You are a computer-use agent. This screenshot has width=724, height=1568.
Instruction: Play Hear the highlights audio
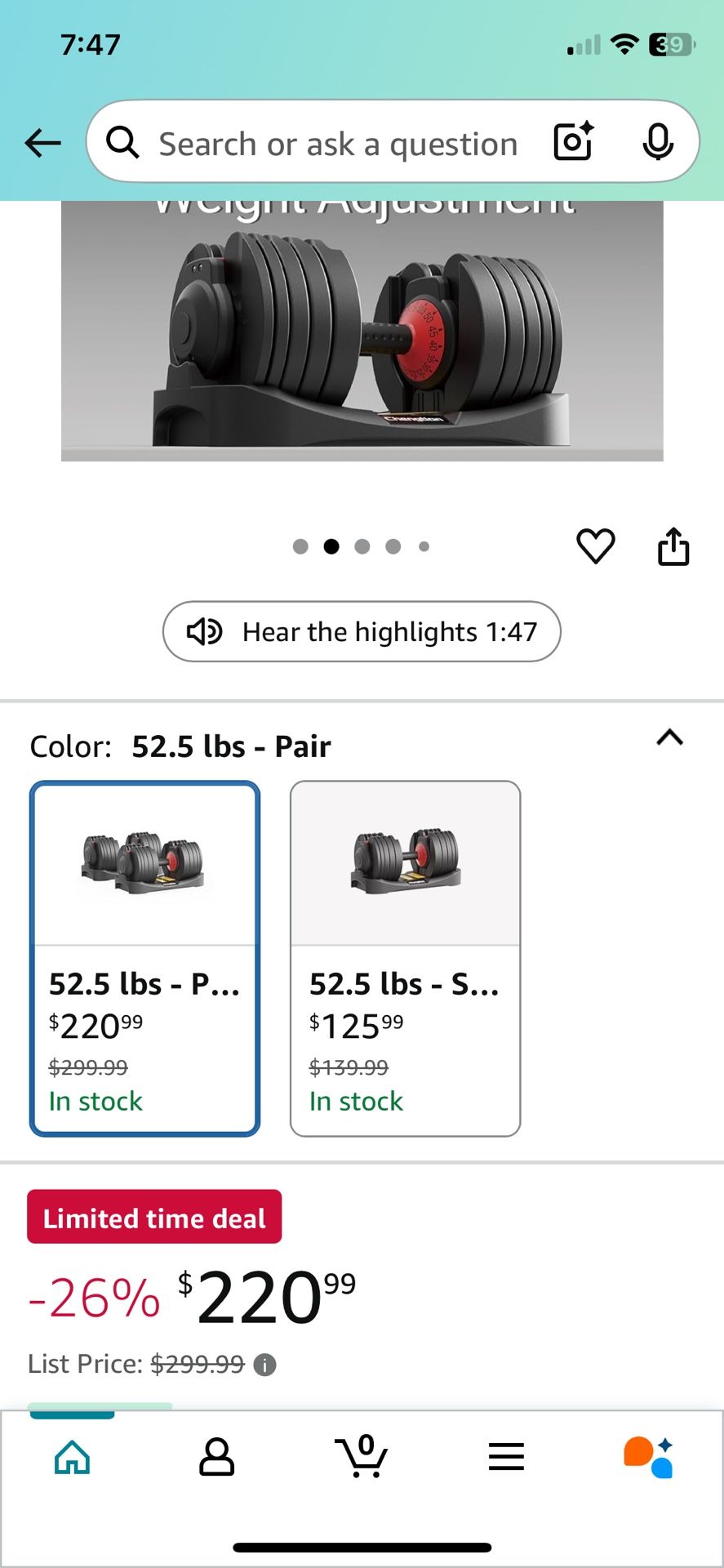[362, 631]
